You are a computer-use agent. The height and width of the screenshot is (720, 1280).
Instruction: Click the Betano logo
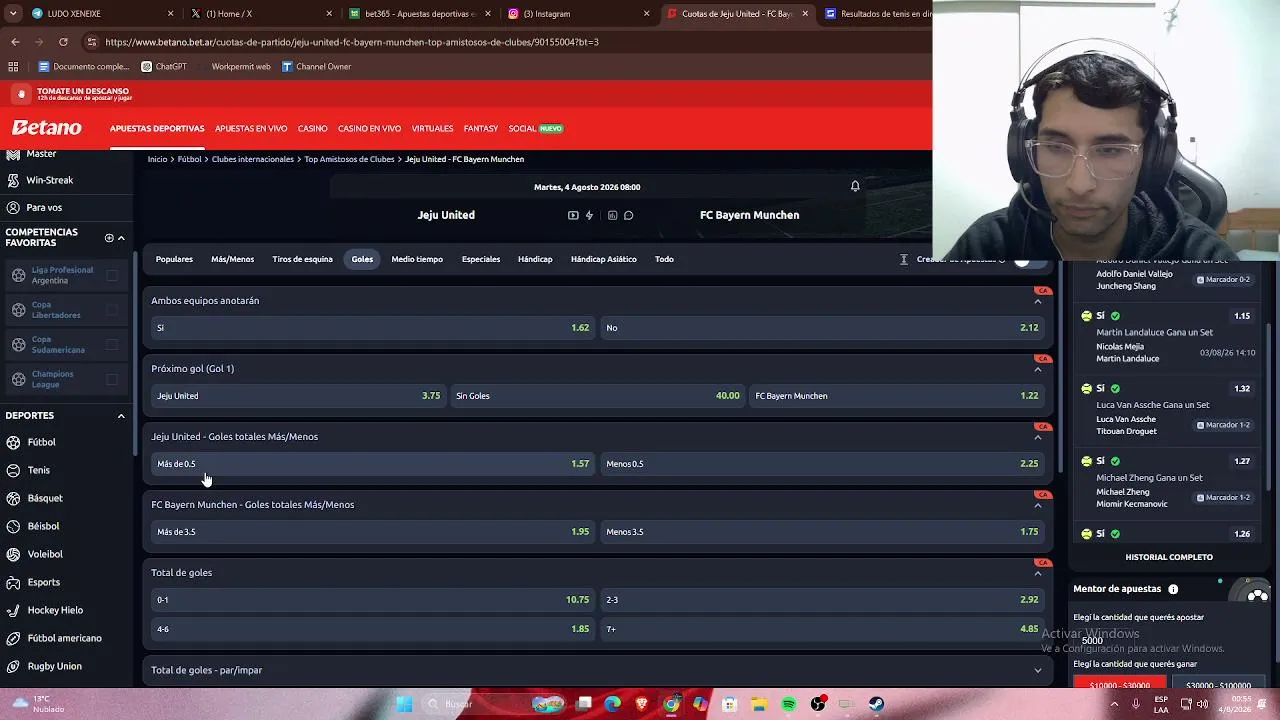point(47,128)
